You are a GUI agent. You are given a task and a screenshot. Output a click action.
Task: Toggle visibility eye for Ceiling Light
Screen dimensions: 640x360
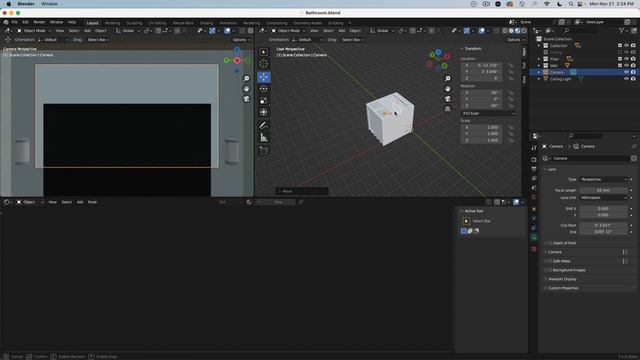pyautogui.click(x=626, y=79)
